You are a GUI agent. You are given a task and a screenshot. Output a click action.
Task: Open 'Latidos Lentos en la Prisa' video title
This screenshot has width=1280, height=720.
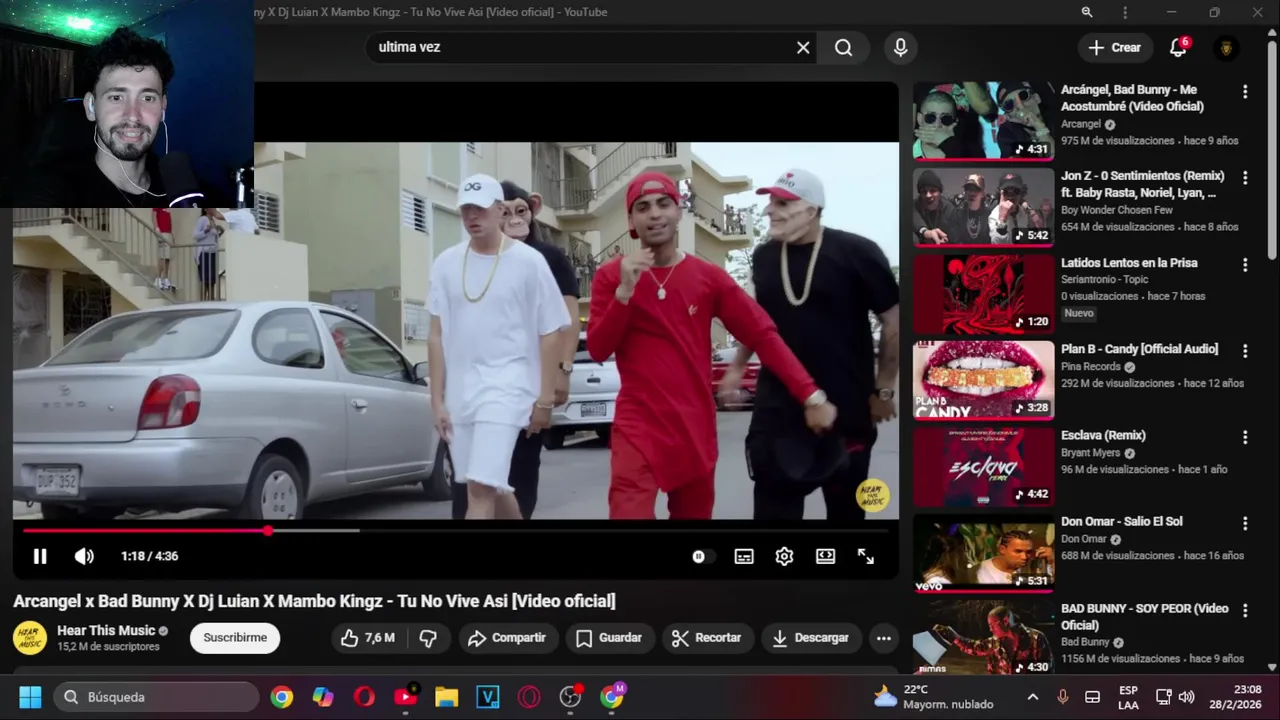click(x=1129, y=263)
